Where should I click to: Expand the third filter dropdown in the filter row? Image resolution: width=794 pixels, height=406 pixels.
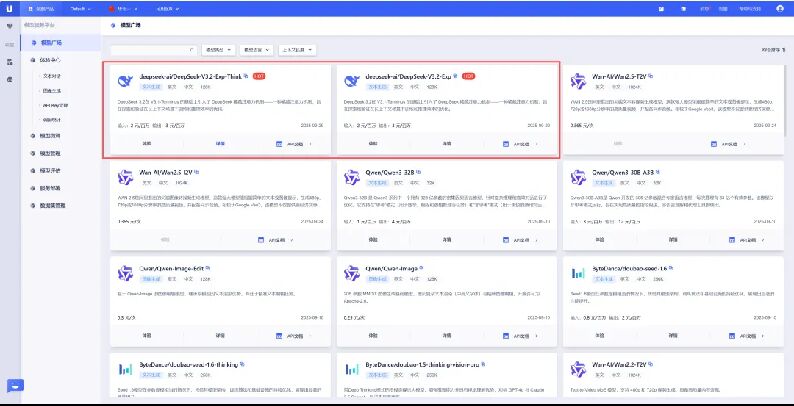pyautogui.click(x=297, y=50)
